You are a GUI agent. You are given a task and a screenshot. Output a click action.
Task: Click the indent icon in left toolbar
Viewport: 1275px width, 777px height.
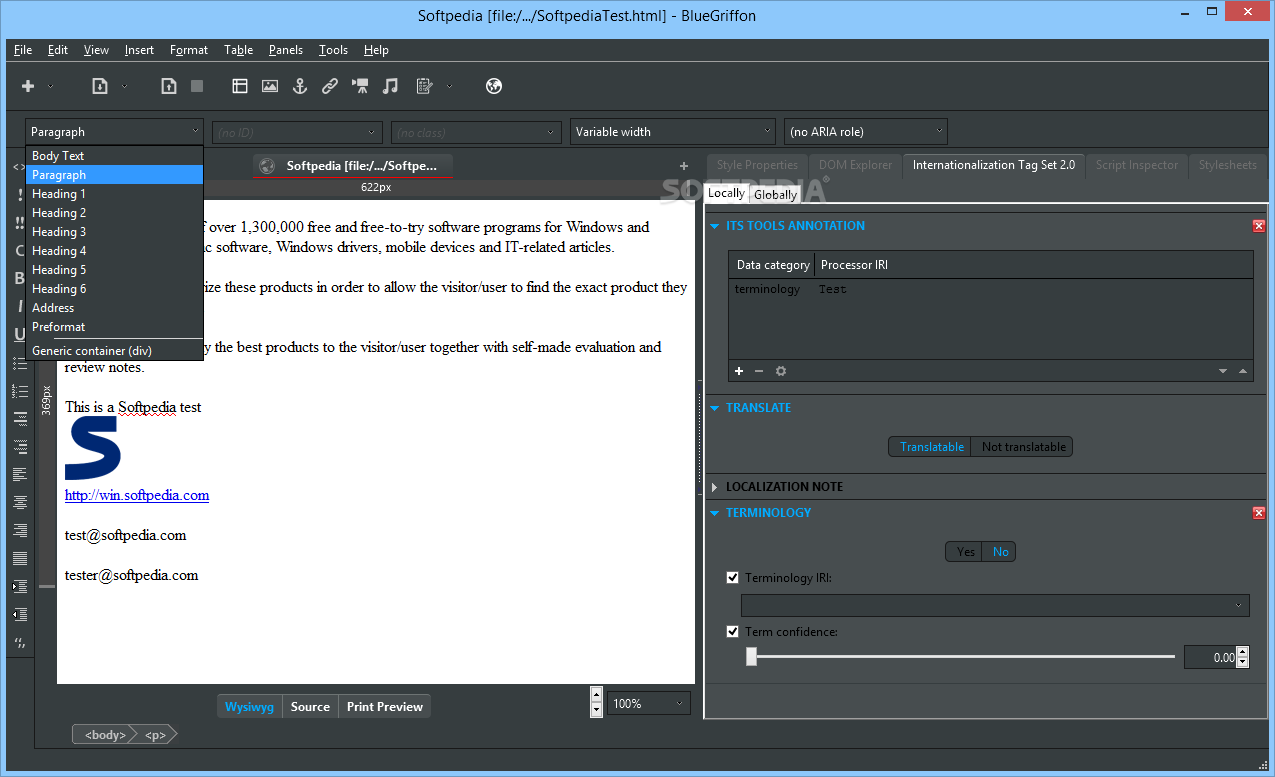click(20, 586)
